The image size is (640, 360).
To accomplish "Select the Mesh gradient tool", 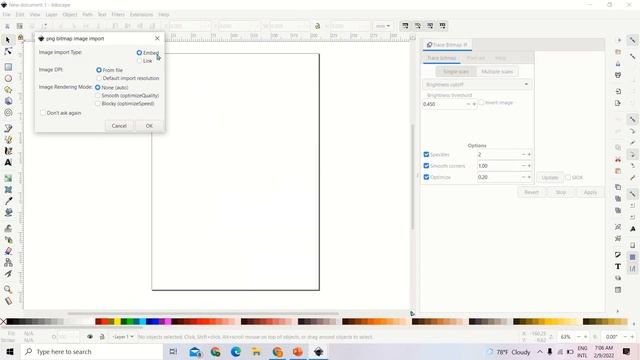I will tap(8, 190).
